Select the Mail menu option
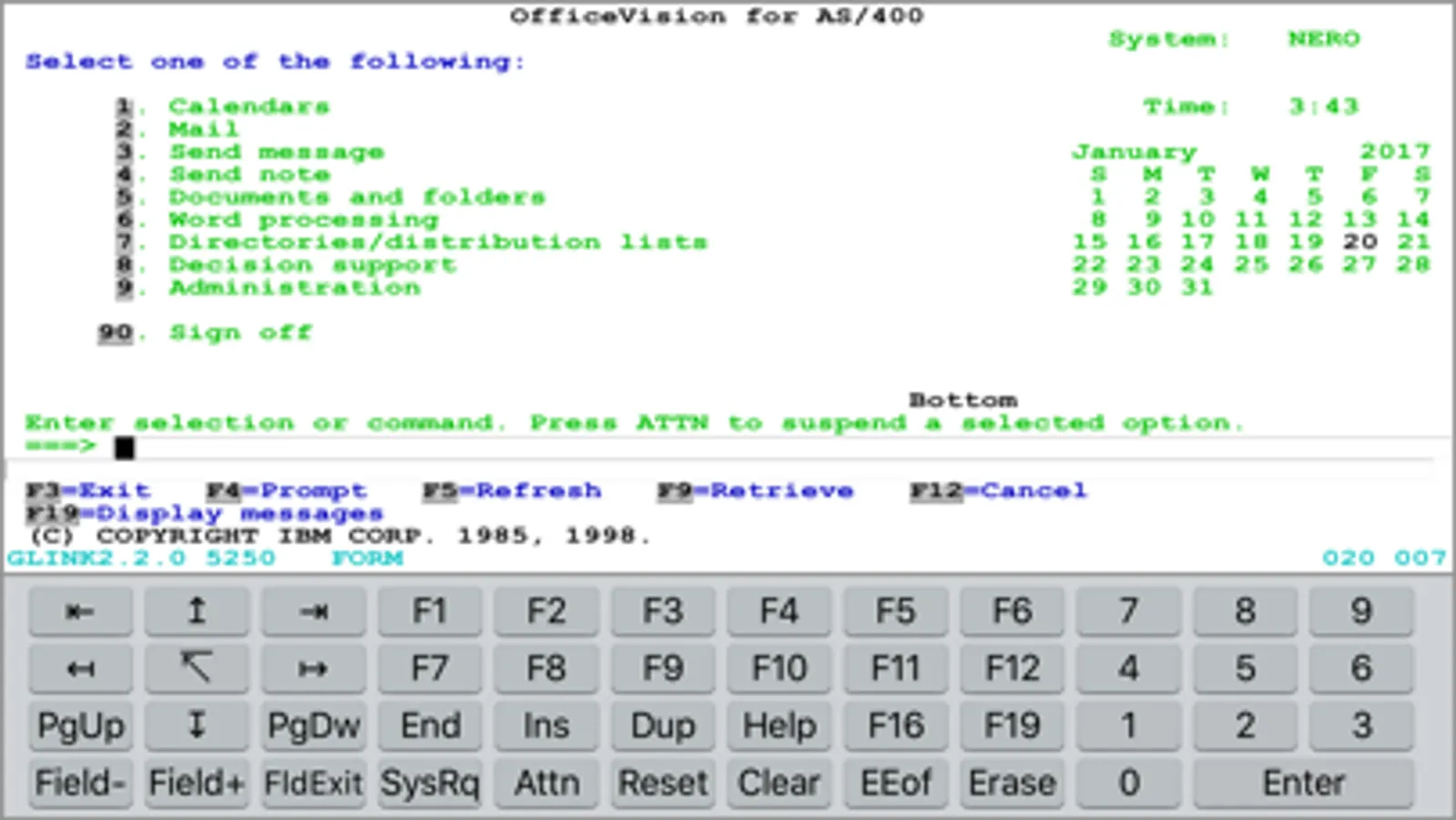The image size is (1456, 820). [177, 129]
